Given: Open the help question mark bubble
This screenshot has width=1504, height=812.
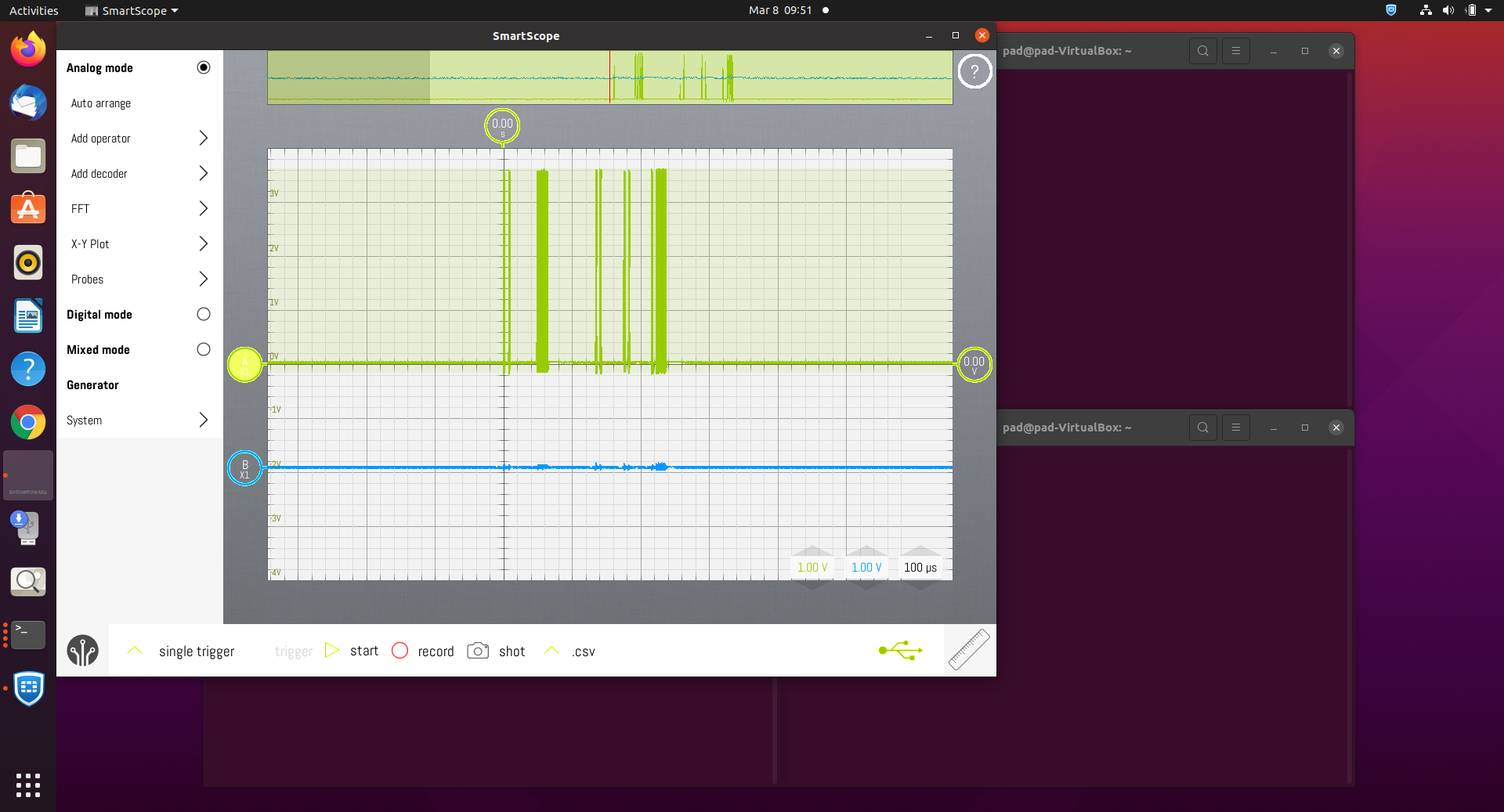Looking at the screenshot, I should (974, 71).
